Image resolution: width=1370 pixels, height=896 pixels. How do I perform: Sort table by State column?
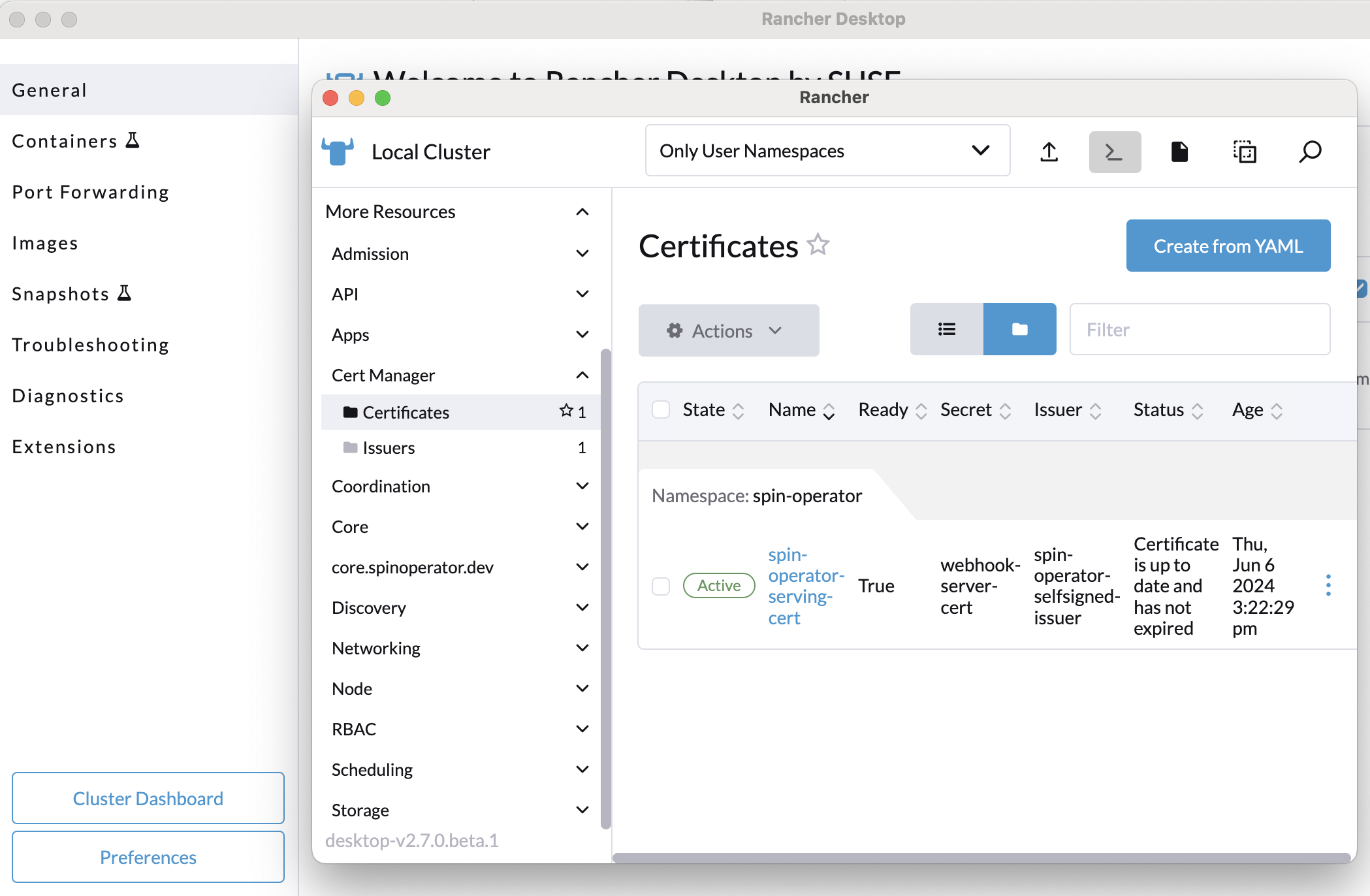coord(712,410)
